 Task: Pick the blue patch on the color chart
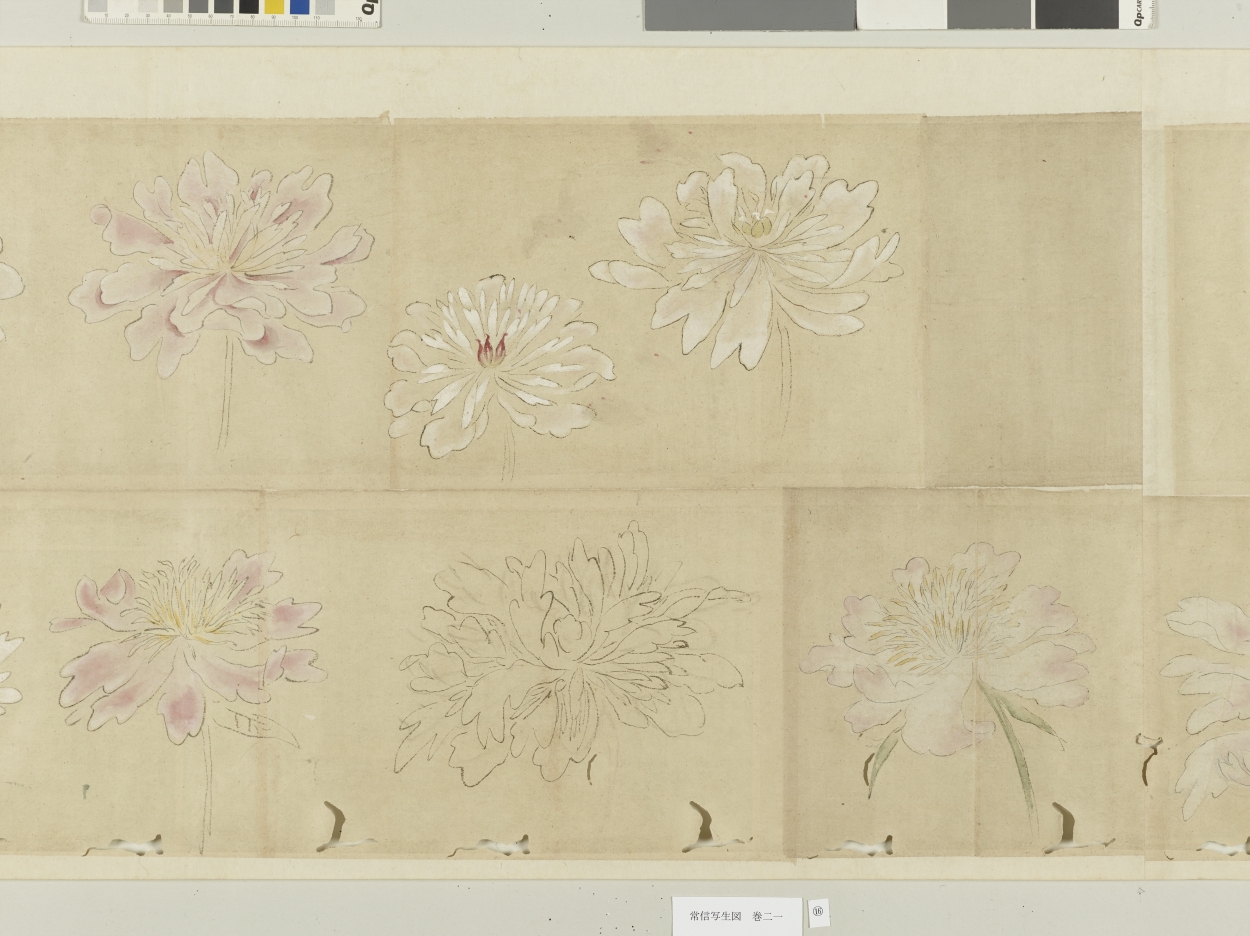[x=299, y=6]
